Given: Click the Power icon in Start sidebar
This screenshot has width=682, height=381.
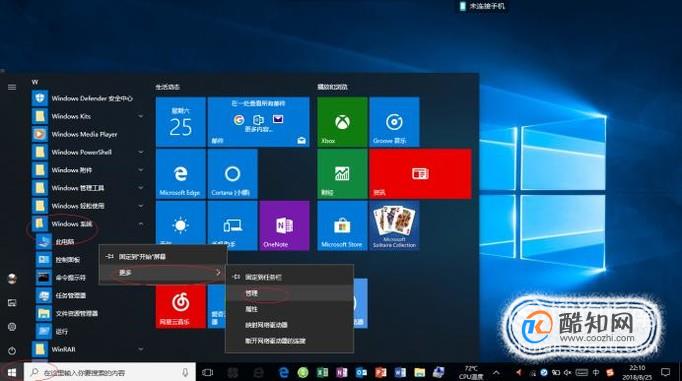Looking at the screenshot, I should [12, 350].
